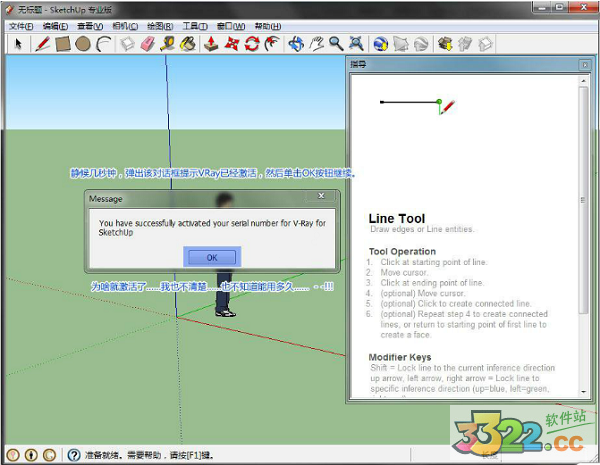
Task: Click the 'Tool Operation' heading
Action: pyautogui.click(x=403, y=251)
